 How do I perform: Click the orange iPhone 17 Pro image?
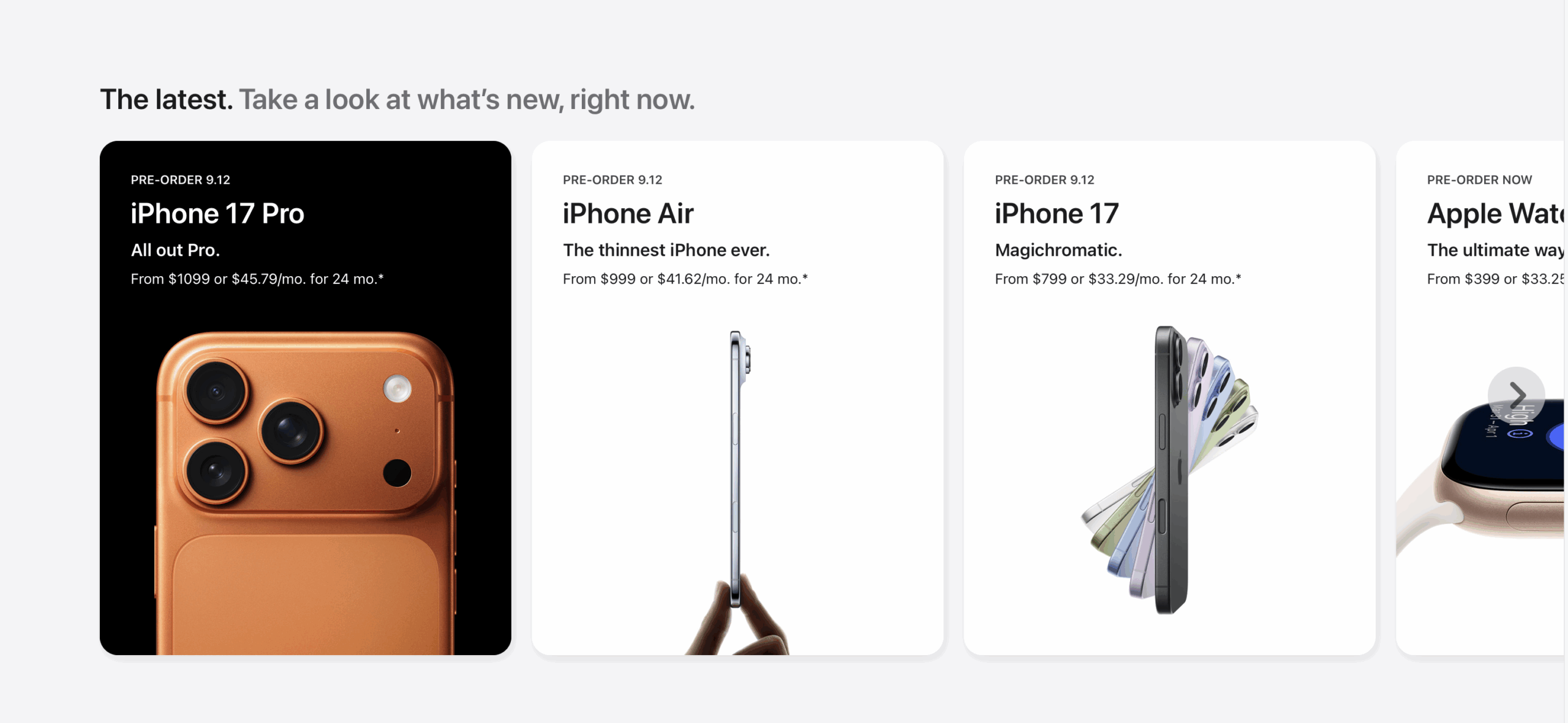(x=305, y=493)
